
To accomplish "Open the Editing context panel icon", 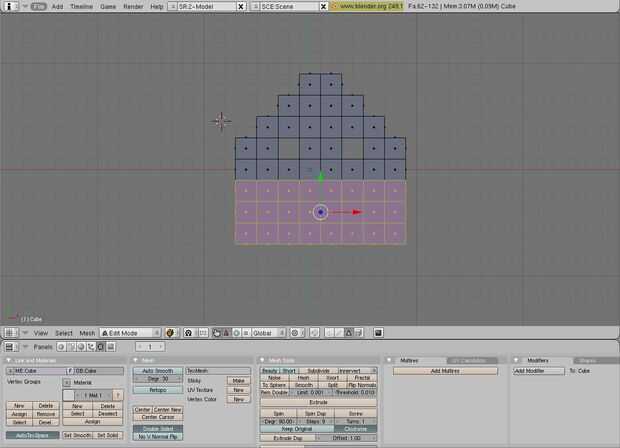I will 101,347.
